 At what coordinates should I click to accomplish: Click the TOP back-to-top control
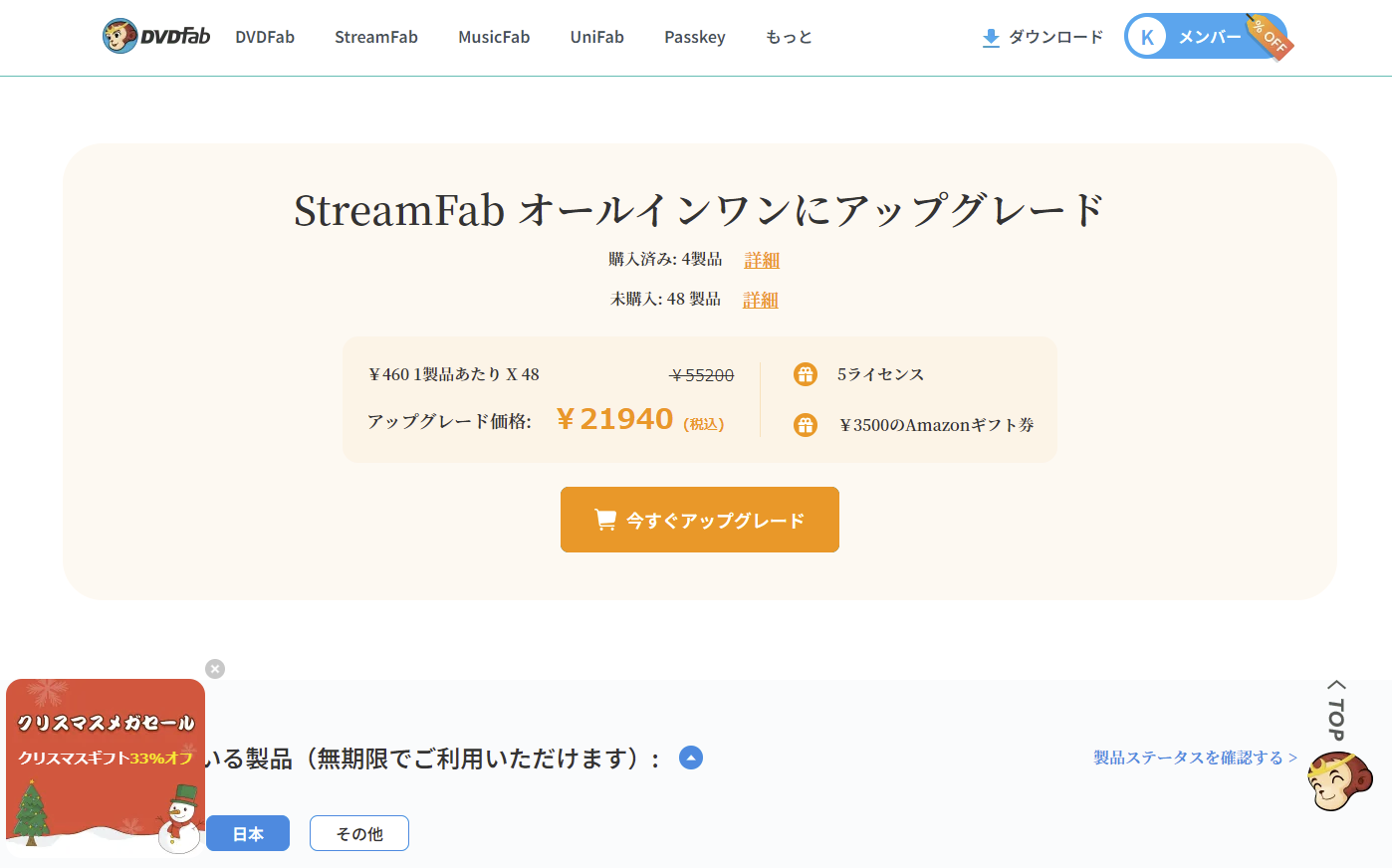1336,711
